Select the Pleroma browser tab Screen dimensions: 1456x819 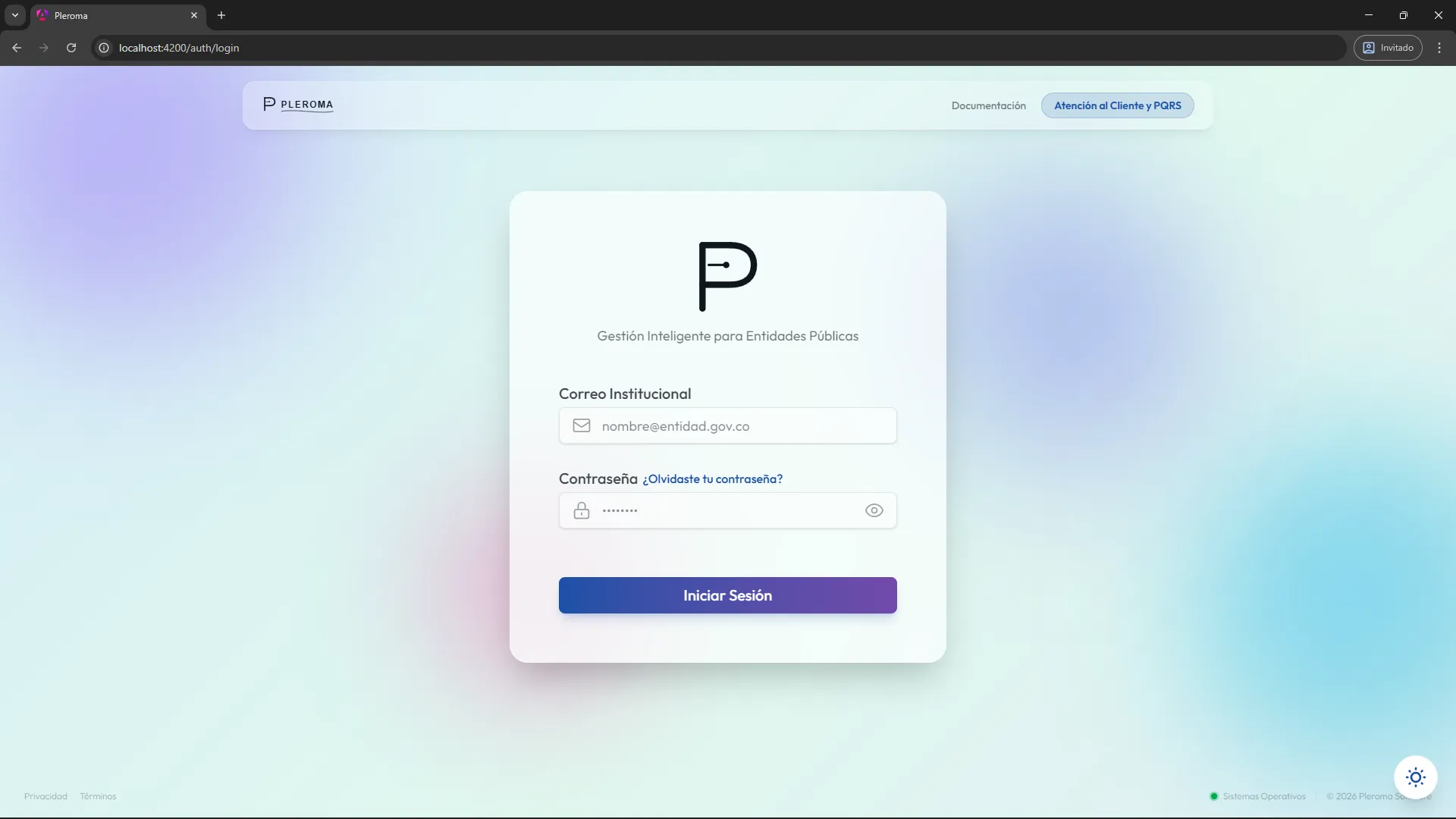click(x=114, y=15)
